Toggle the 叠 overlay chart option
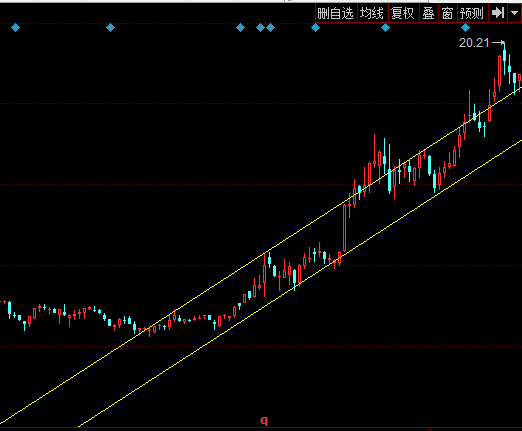 tap(429, 13)
